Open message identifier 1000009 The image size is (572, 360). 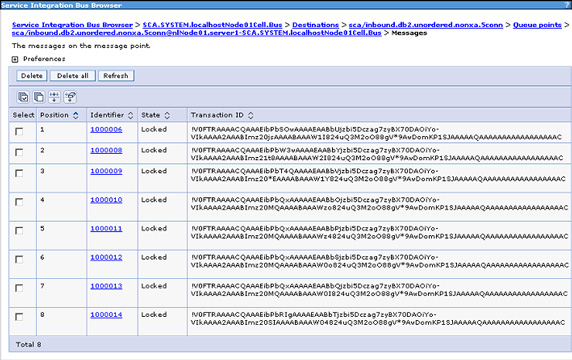106,171
